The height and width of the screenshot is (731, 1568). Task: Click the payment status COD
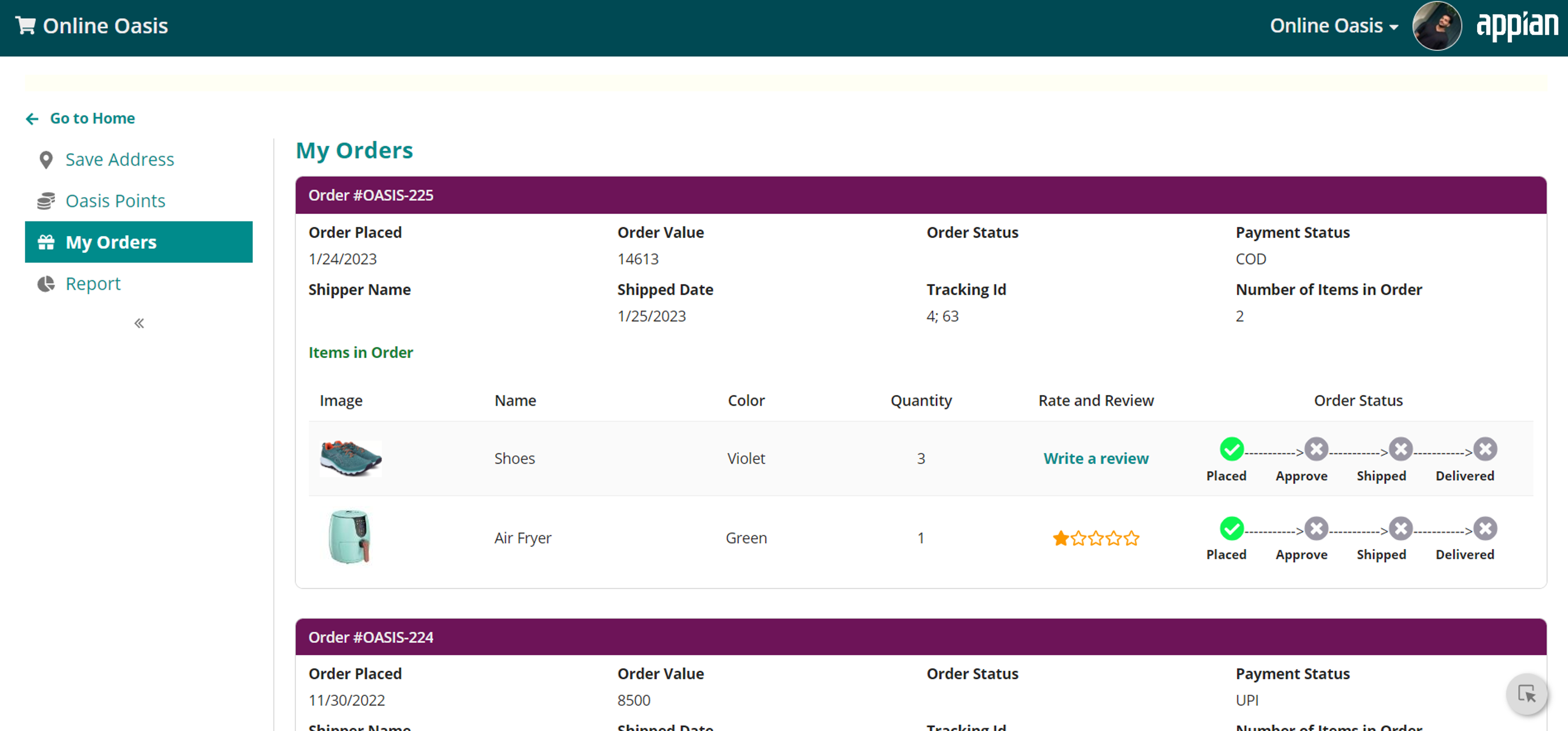pyautogui.click(x=1251, y=259)
